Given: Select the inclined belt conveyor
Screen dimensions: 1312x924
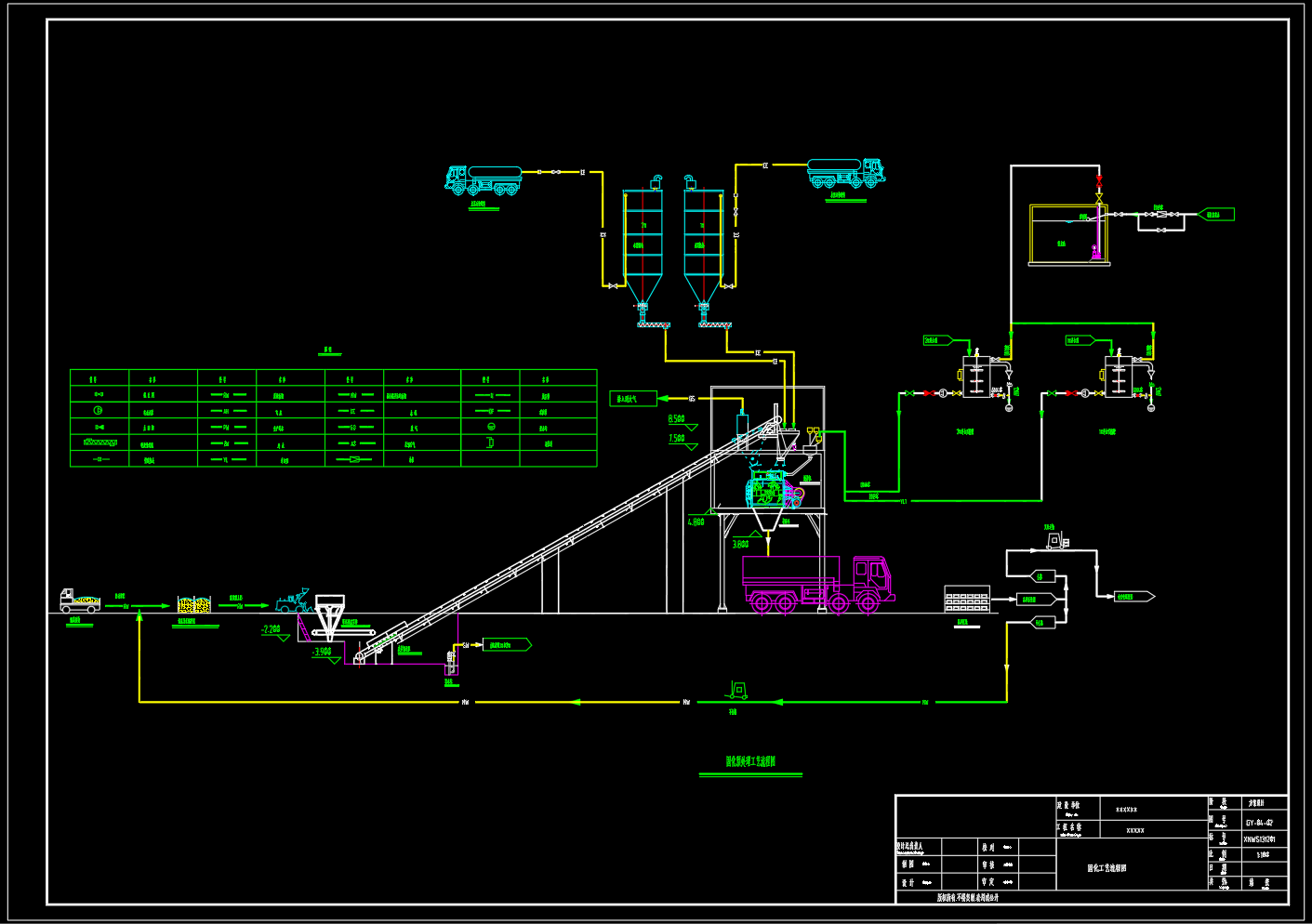Looking at the screenshot, I should (x=567, y=541).
